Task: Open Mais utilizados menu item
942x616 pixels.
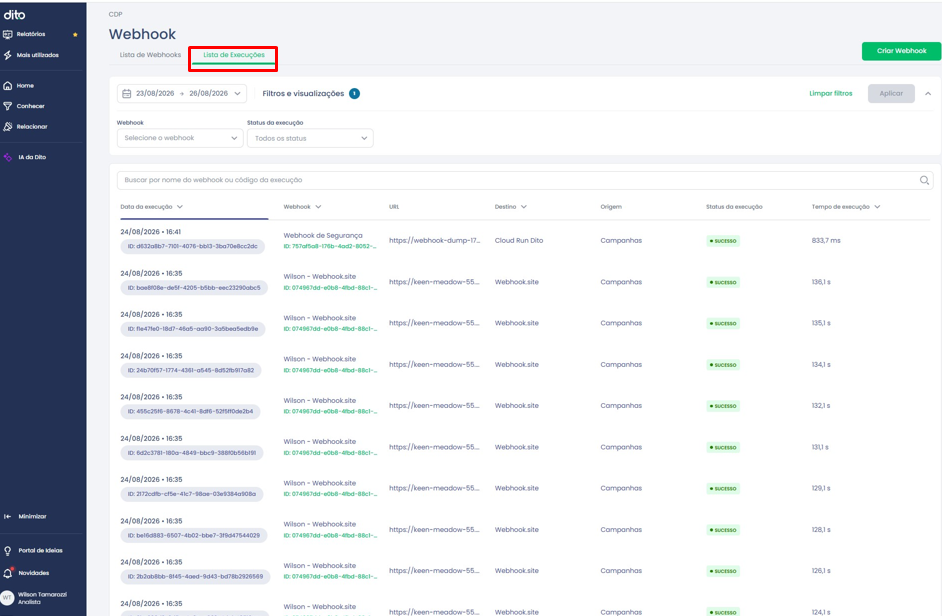Action: [37, 55]
